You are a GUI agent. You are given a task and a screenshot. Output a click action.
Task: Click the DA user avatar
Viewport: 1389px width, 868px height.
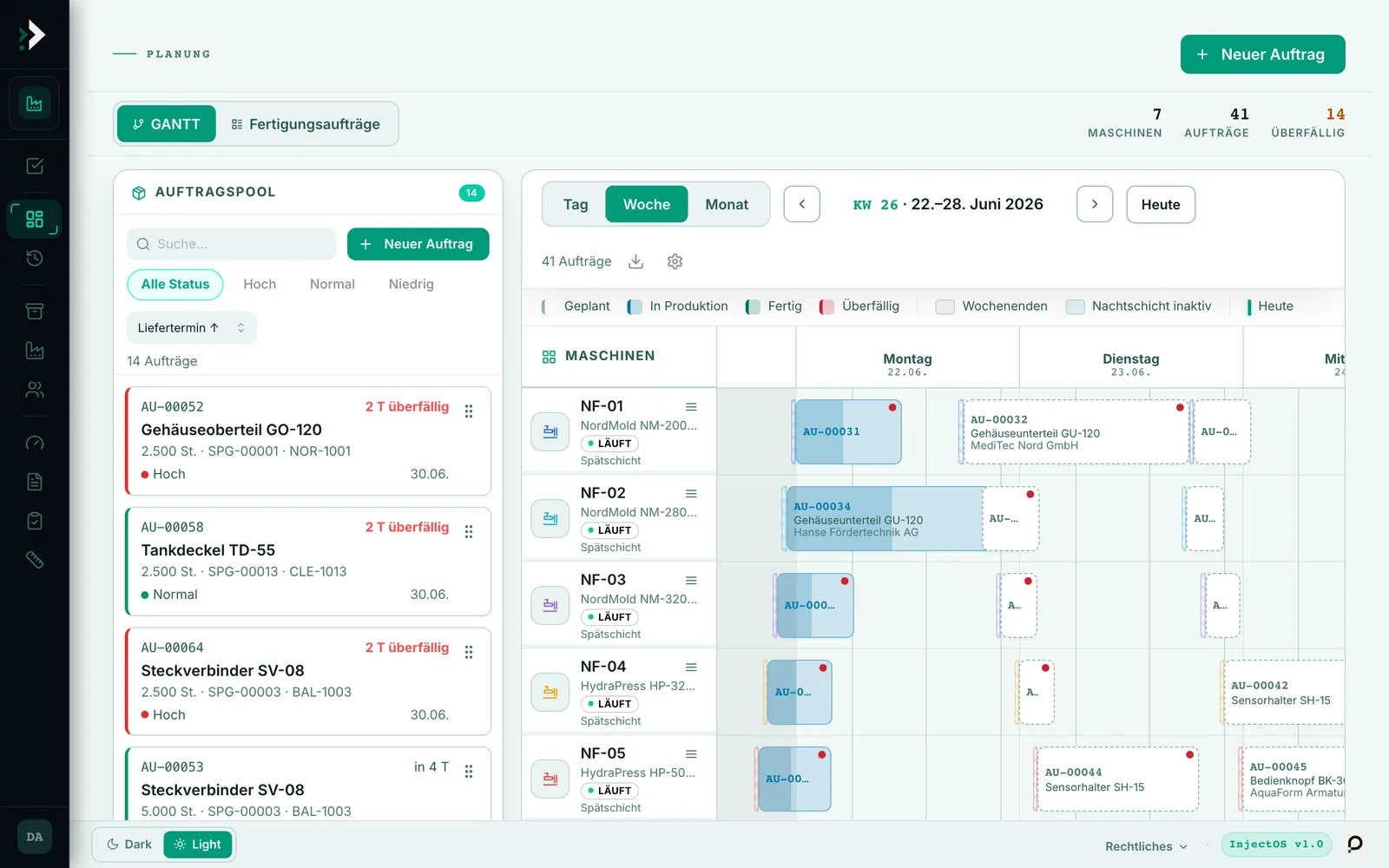(35, 837)
